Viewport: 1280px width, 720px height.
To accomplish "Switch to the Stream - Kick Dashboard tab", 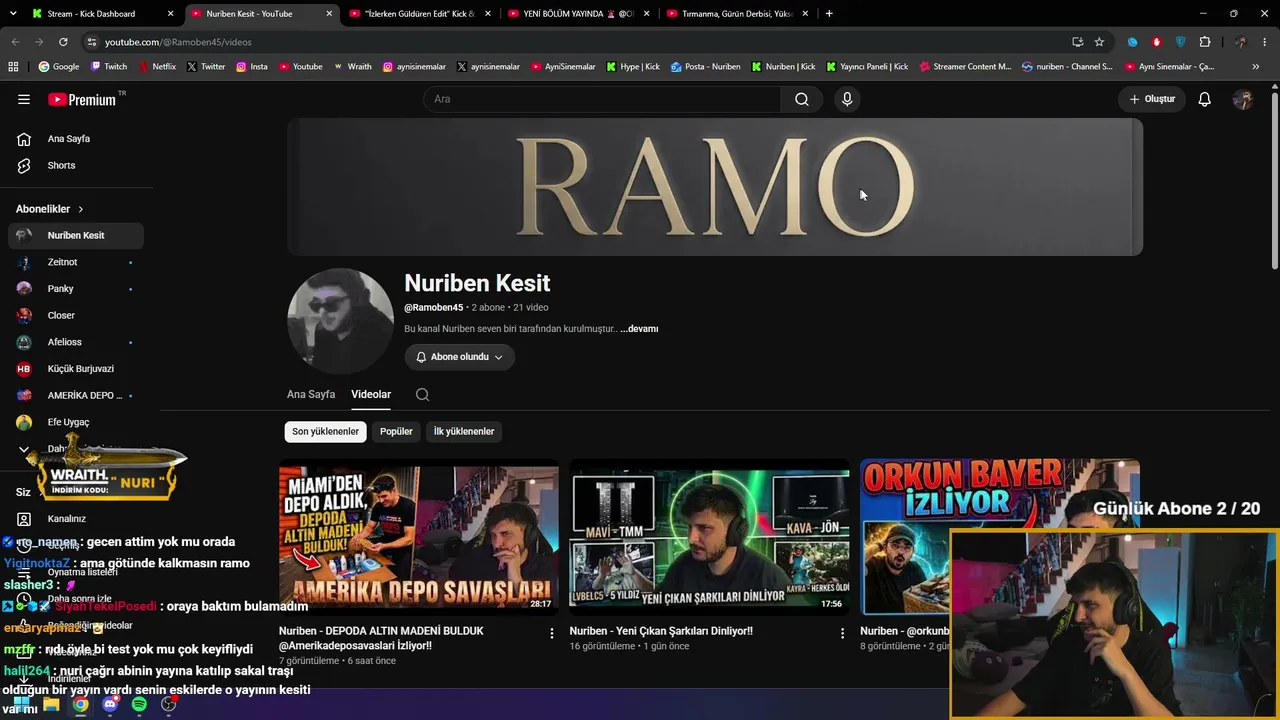I will (101, 14).
